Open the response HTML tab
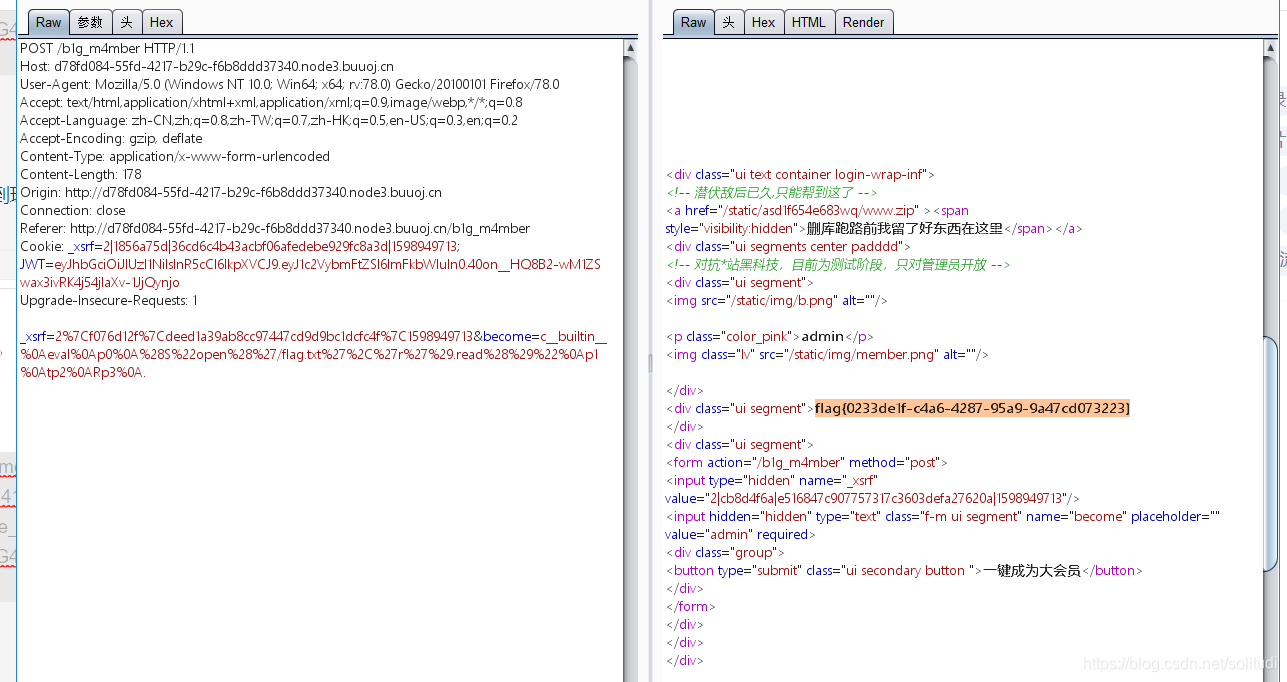 pyautogui.click(x=808, y=22)
